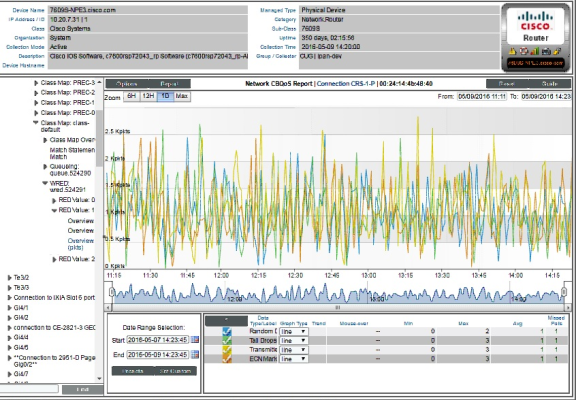The height and width of the screenshot is (400, 576).
Task: Select the highlighted Overview (pkts) tree link
Action: pyautogui.click(x=80, y=244)
